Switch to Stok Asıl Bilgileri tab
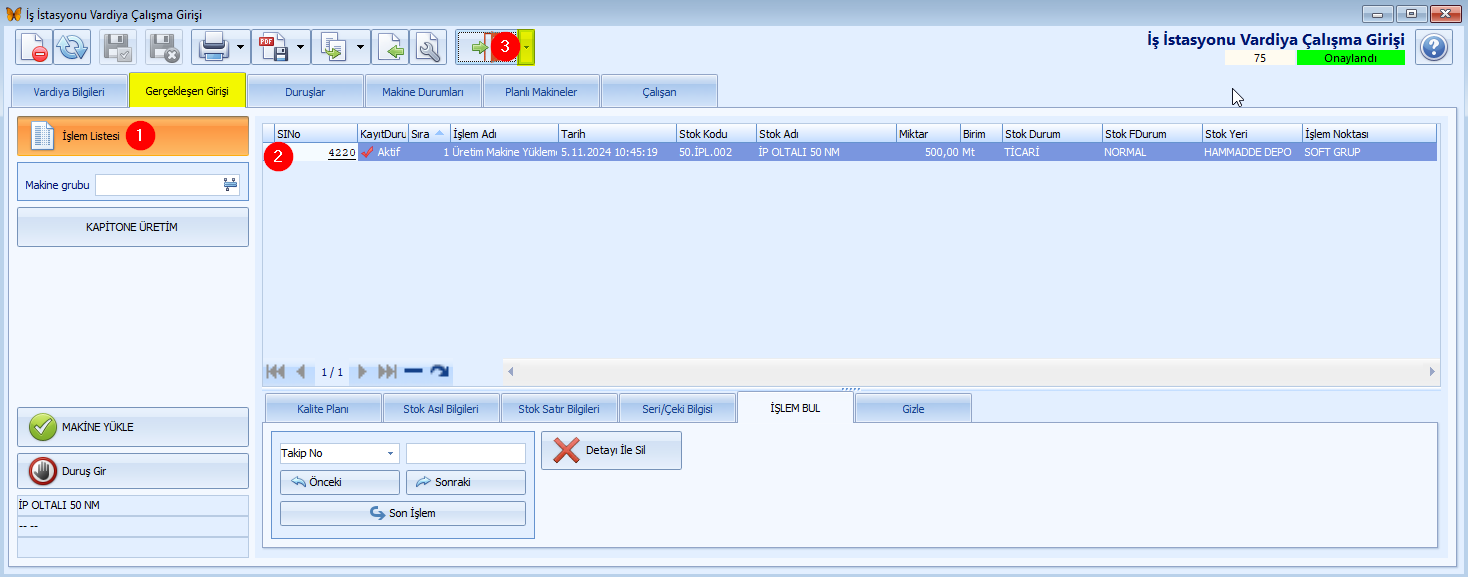The height and width of the screenshot is (577, 1468). (x=441, y=408)
